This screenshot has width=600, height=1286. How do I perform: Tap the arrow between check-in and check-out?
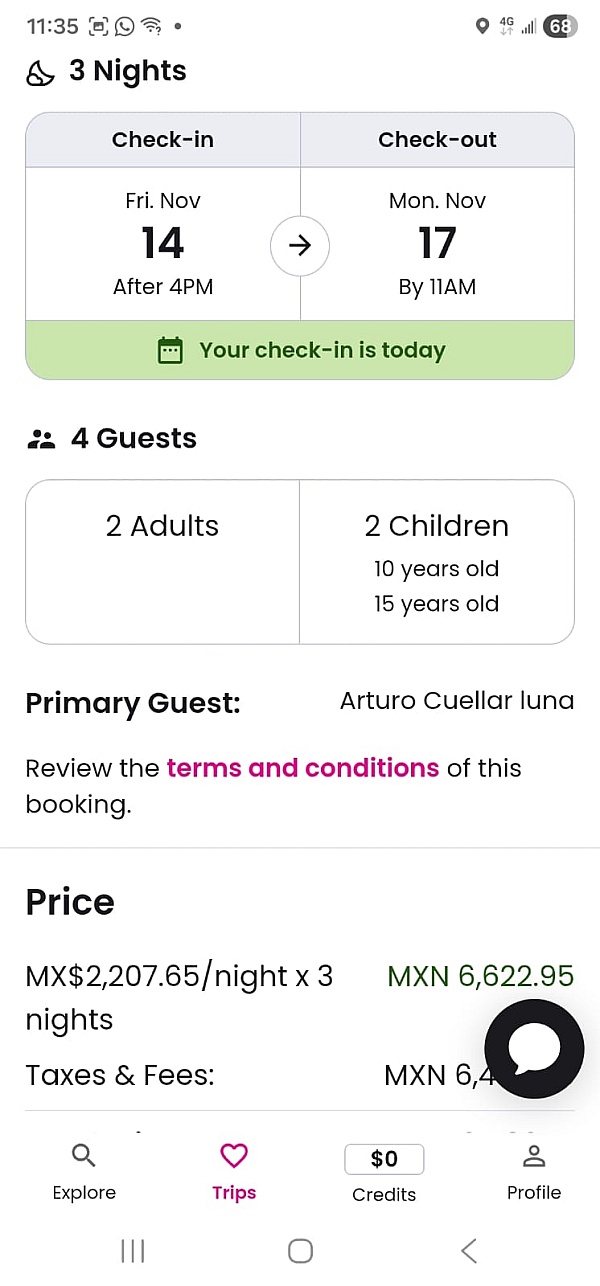point(300,245)
